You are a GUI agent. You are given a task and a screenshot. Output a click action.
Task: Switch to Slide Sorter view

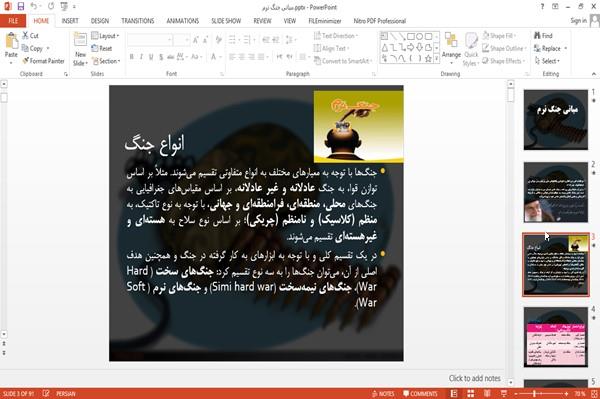tap(471, 394)
